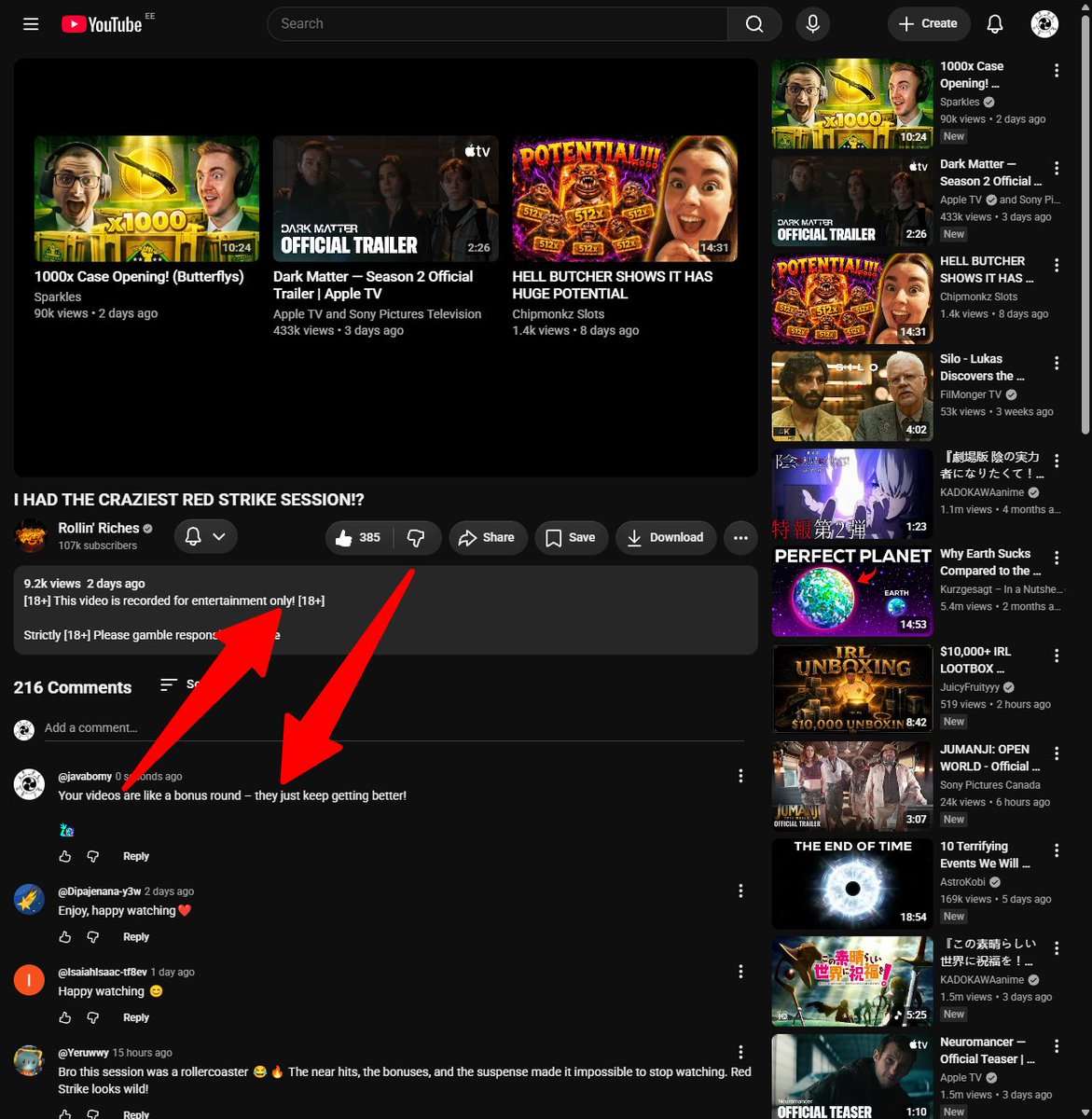Open sidebar title '$10,000+ IRL LOOTBOX'

(x=975, y=660)
